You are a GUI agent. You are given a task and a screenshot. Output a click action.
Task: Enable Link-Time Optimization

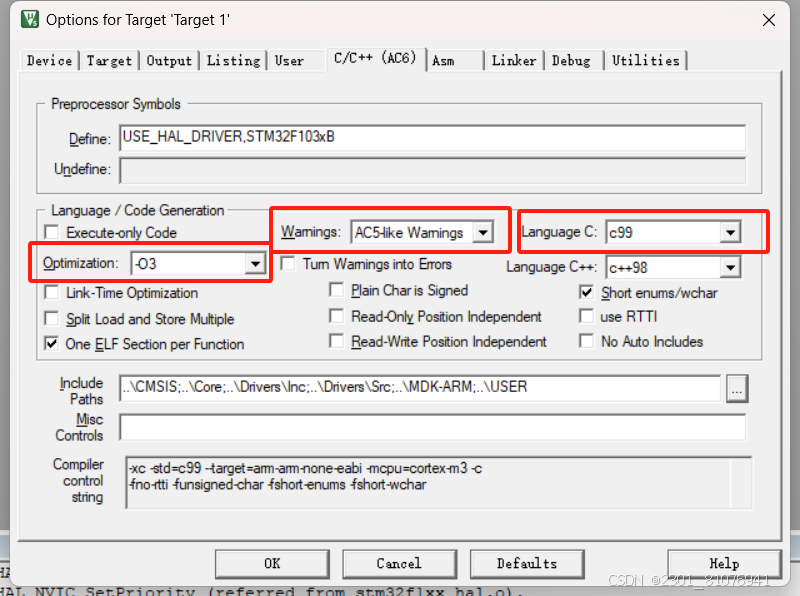click(x=52, y=292)
